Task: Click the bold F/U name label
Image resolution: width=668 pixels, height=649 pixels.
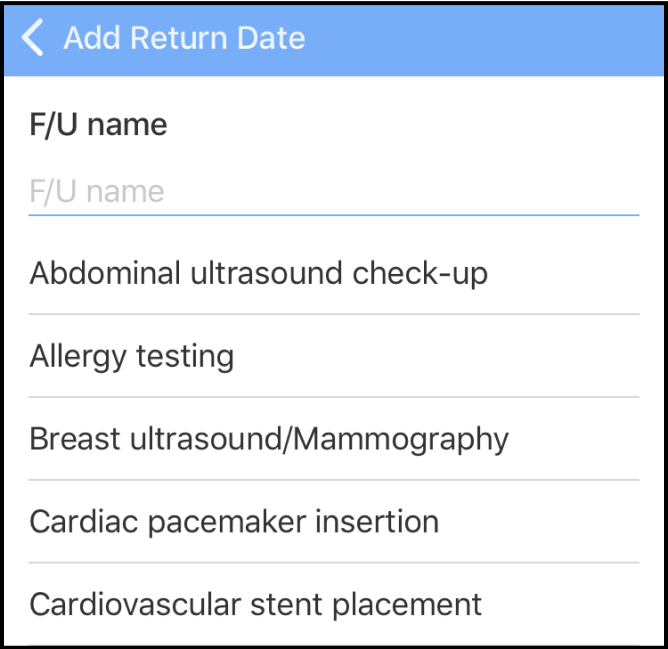Action: tap(98, 125)
